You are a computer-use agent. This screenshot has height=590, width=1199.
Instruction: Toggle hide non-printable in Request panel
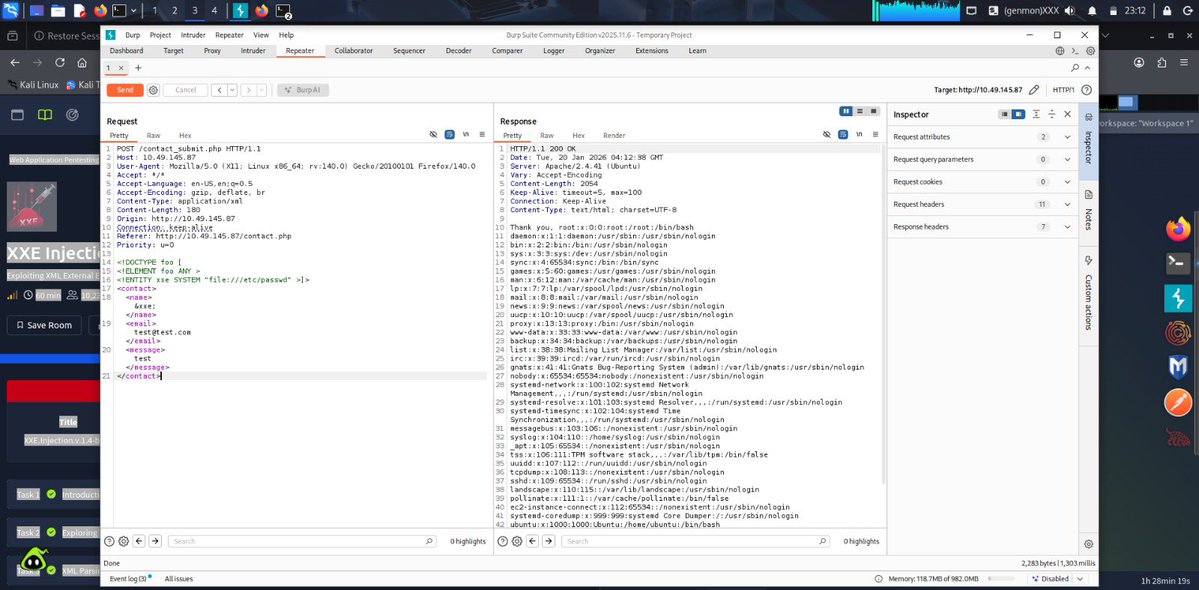pyautogui.click(x=433, y=135)
